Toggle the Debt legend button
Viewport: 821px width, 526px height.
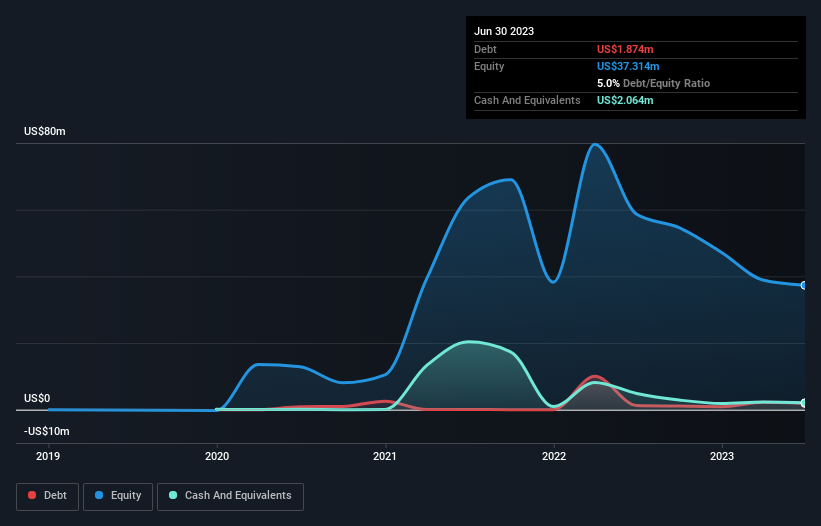[48, 496]
